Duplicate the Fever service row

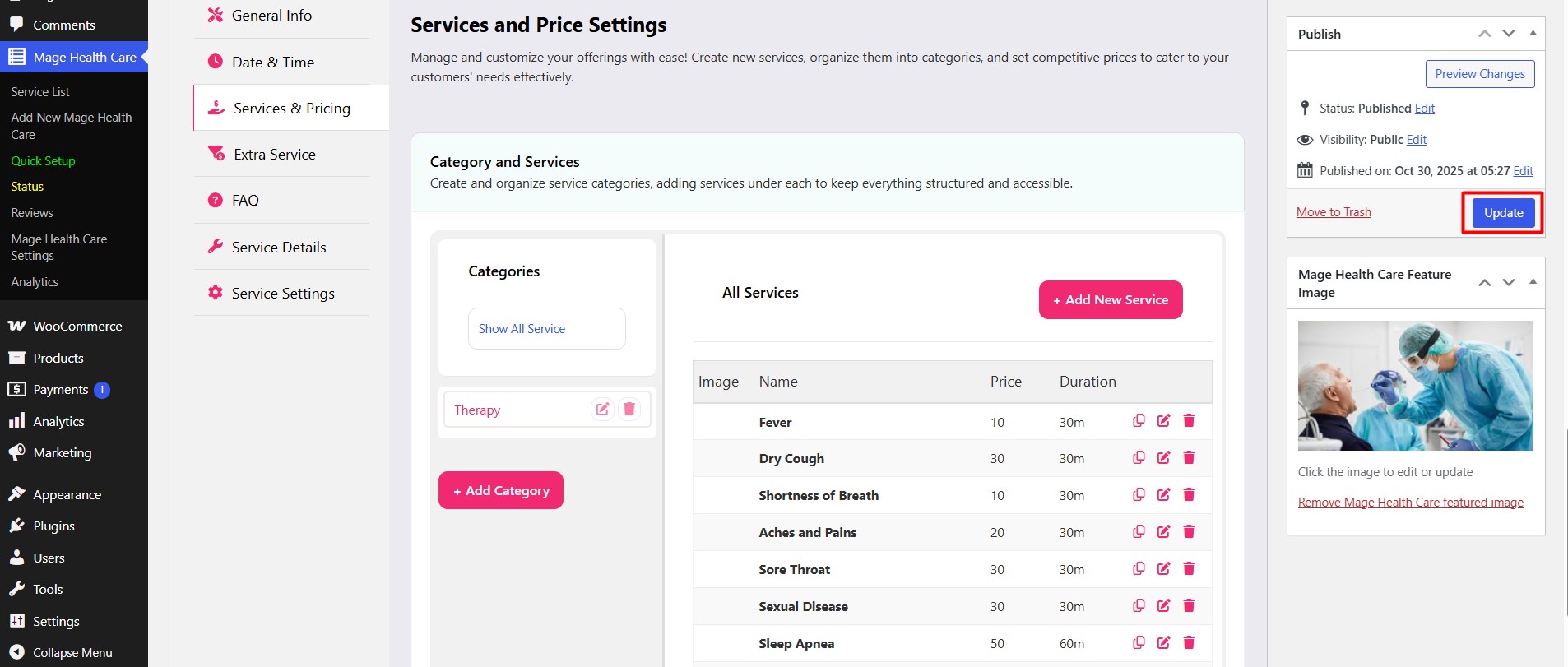[x=1139, y=421]
